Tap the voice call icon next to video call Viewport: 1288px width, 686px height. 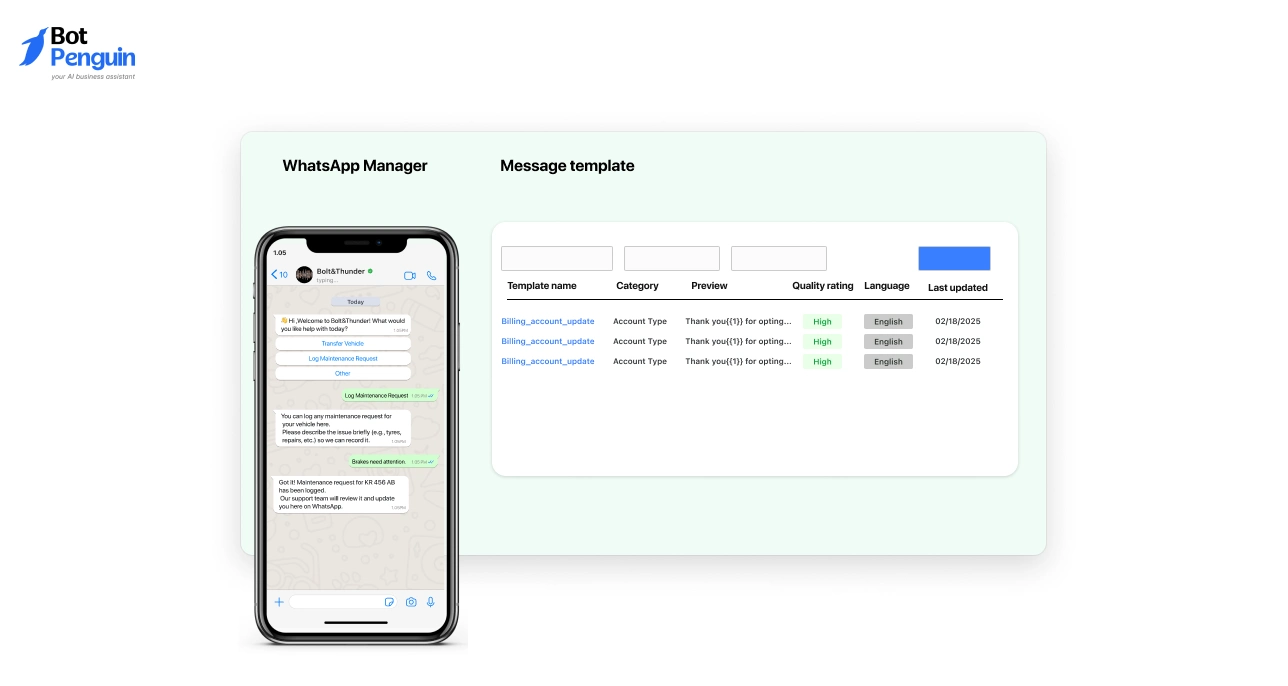pos(431,275)
